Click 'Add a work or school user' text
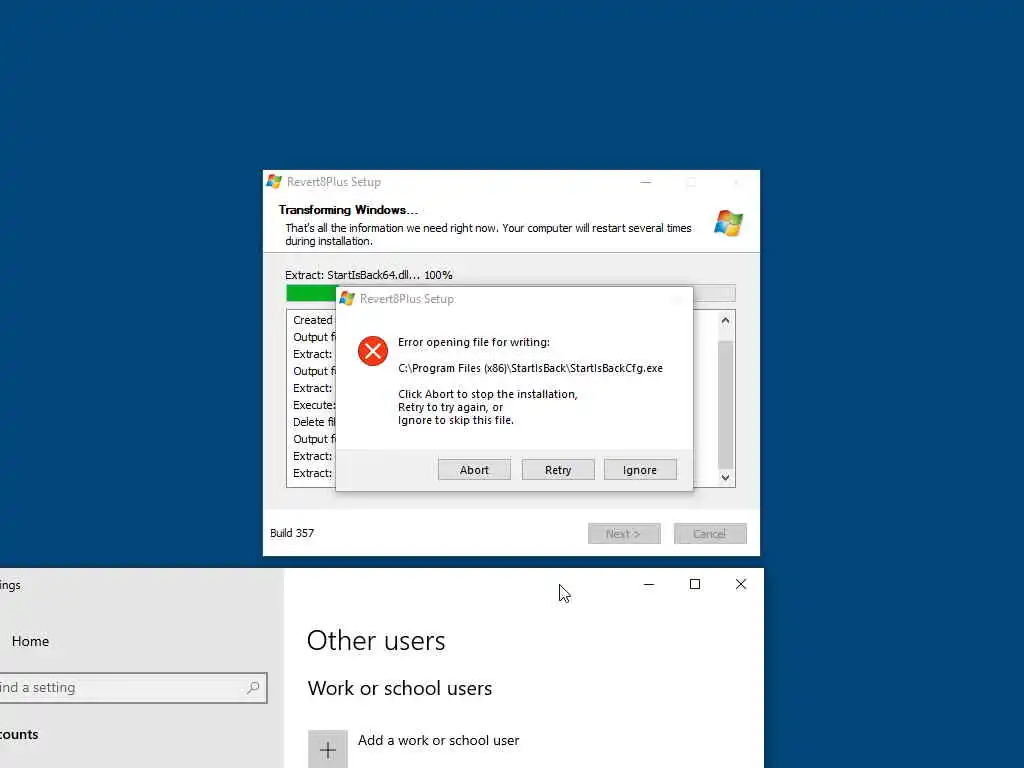Viewport: 1024px width, 768px height. point(438,741)
